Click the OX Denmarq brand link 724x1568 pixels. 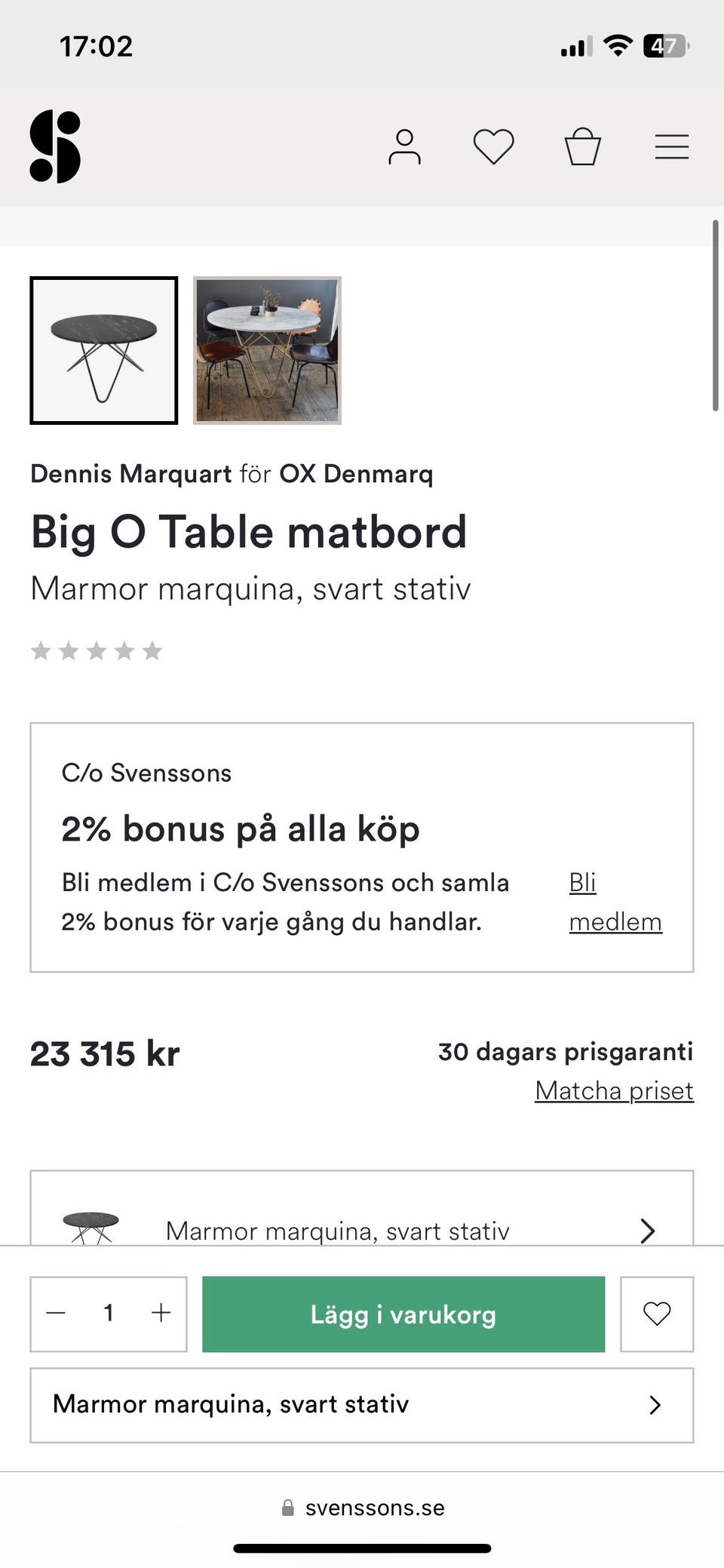(356, 474)
